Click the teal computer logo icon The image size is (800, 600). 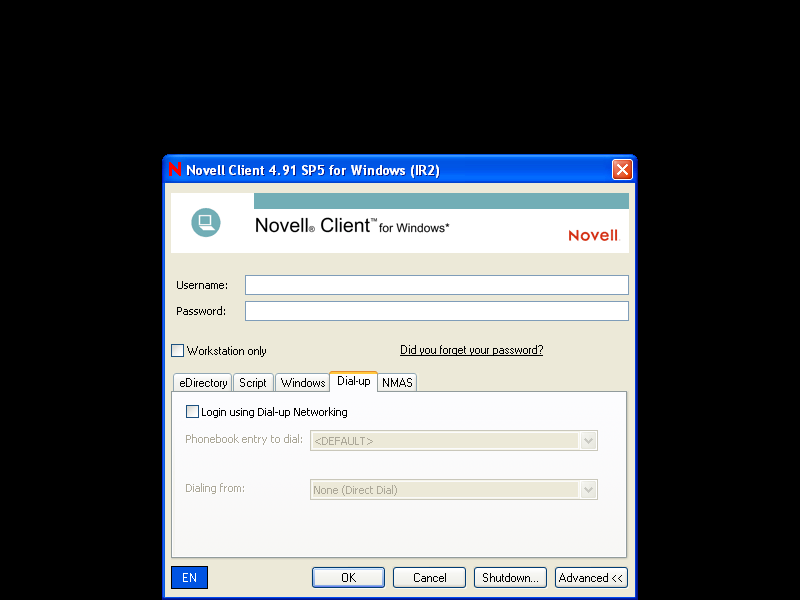click(206, 222)
